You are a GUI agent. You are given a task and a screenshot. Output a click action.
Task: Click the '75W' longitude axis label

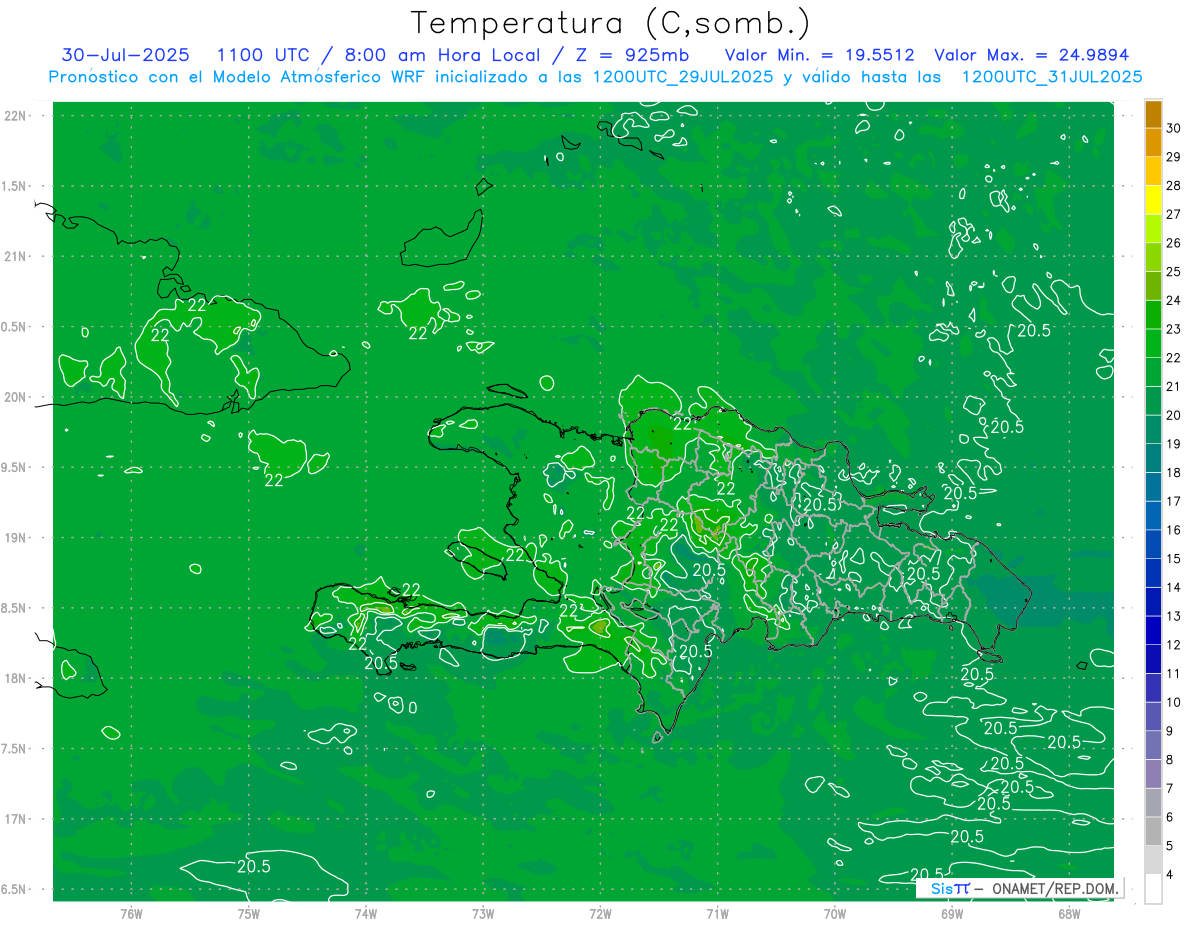point(249,913)
